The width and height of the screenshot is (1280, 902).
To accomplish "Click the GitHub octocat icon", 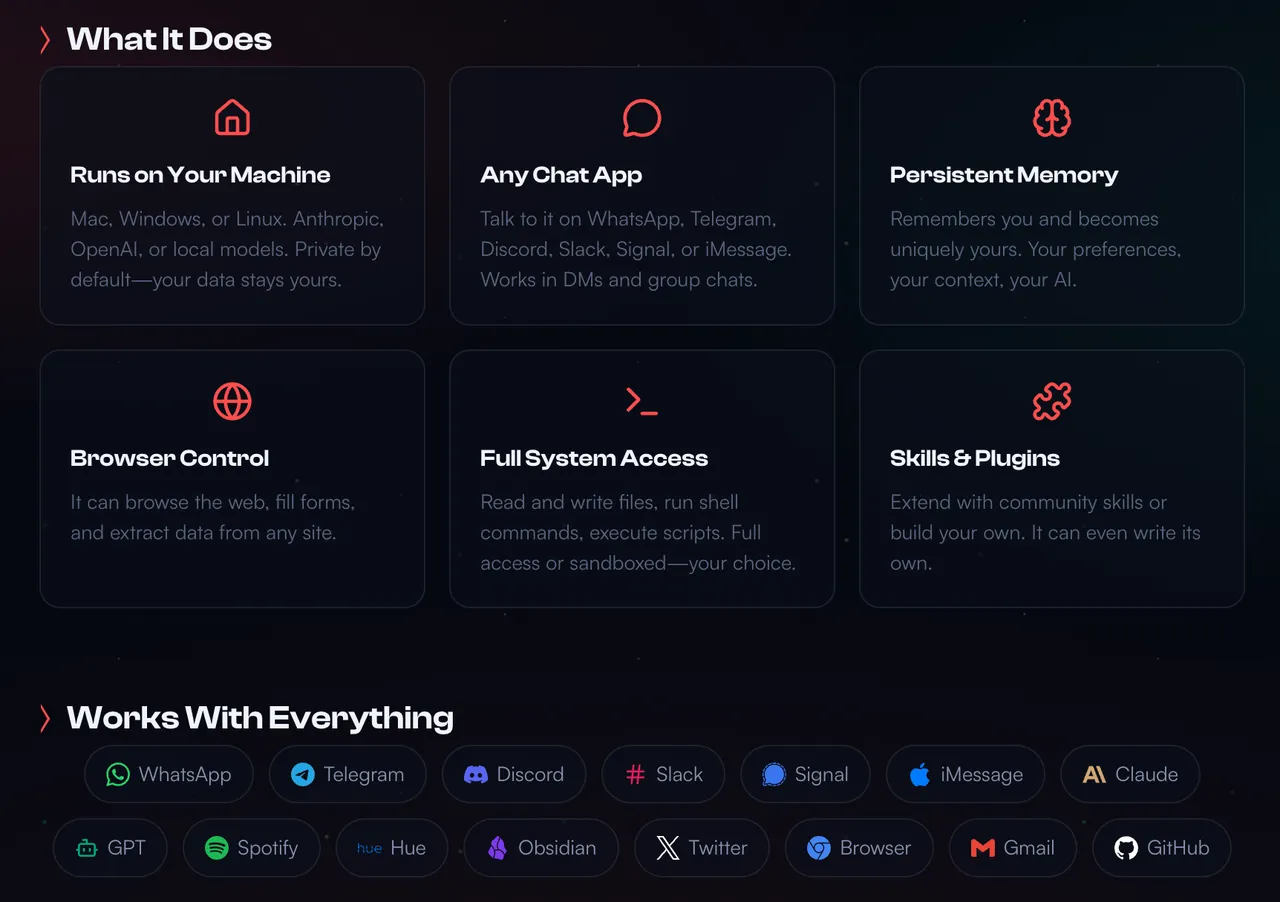I will (1127, 848).
